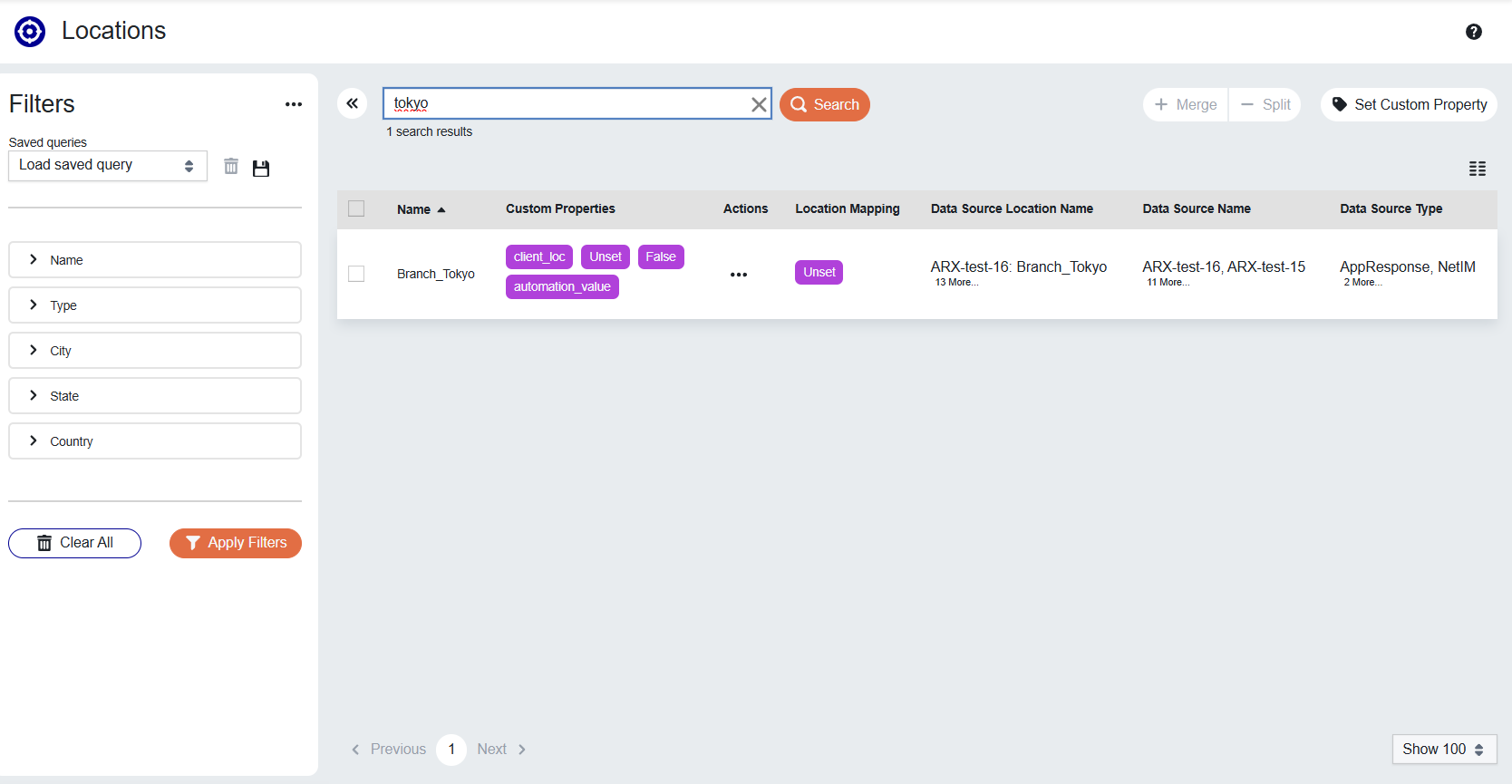The image size is (1512, 784).
Task: Expand the Country filter section
Action: tap(155, 441)
